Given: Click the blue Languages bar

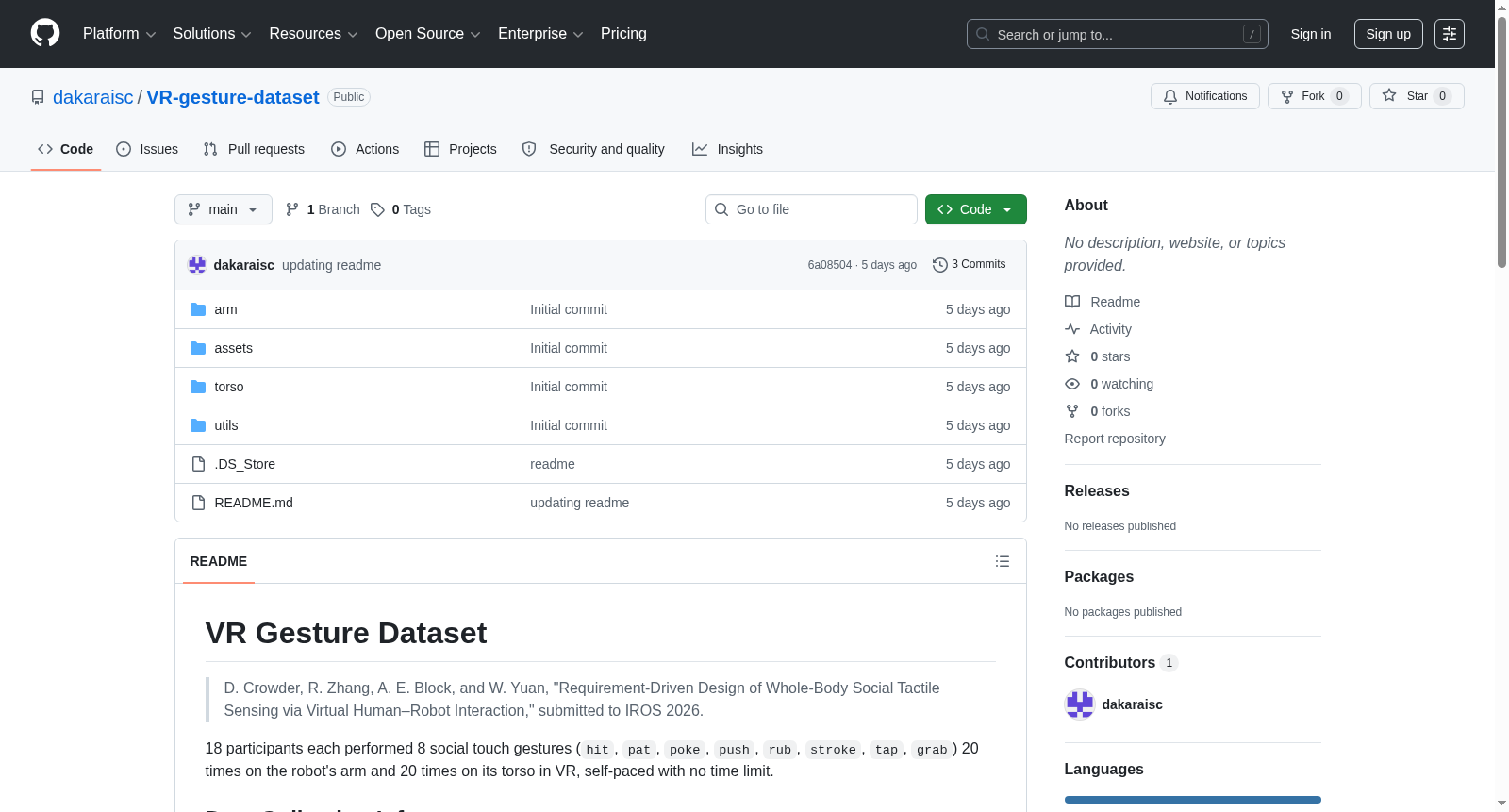Looking at the screenshot, I should coord(1193,800).
